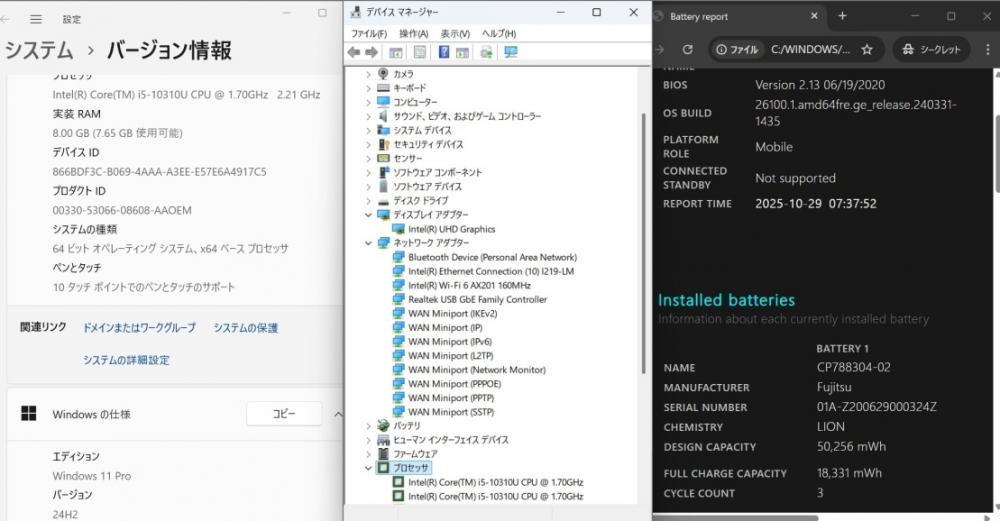
Task: Click the sound and game controllers speaker icon
Action: pos(383,116)
